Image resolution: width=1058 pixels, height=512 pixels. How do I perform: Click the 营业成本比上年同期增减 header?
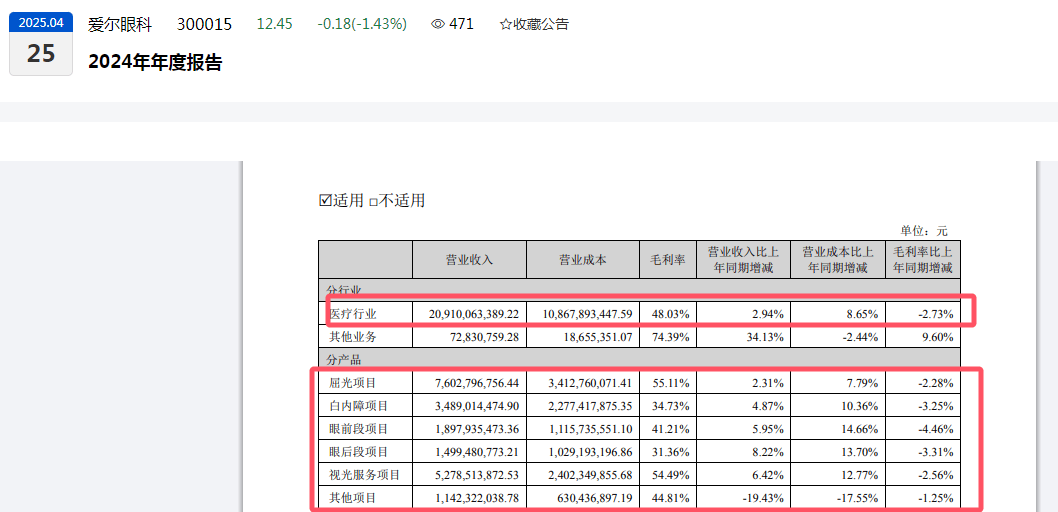[x=838, y=260]
